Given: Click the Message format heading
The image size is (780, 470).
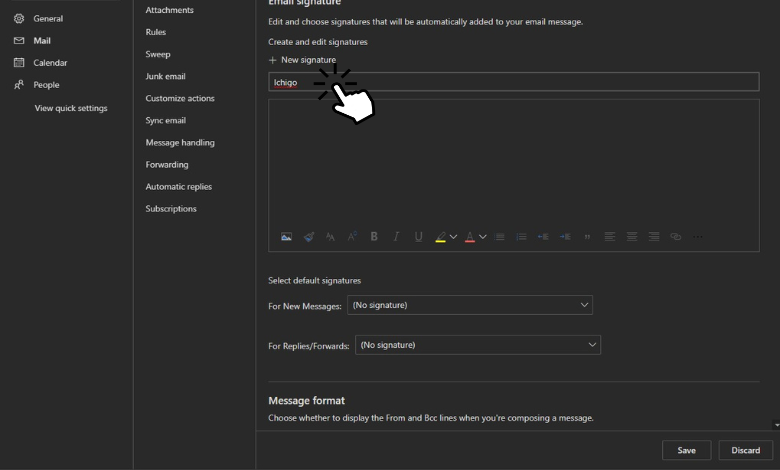Looking at the screenshot, I should [x=306, y=400].
